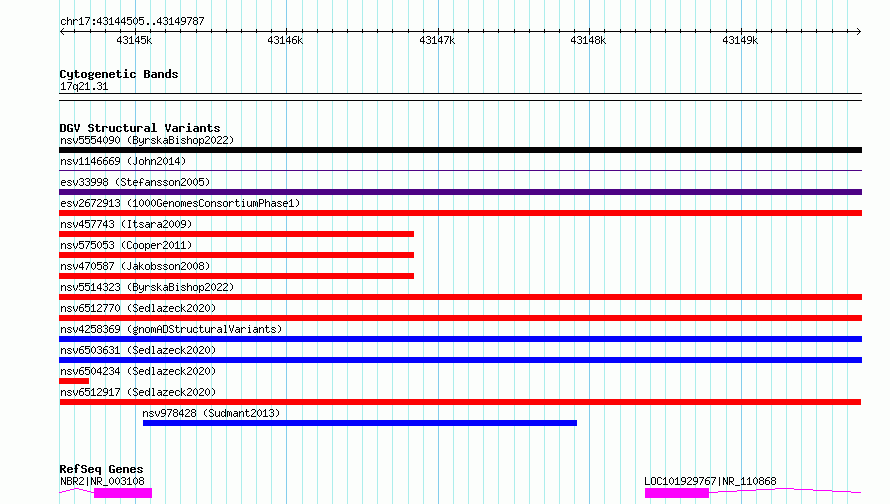890x504 pixels.
Task: Select the blue nsv978428 variant bar
Action: pyautogui.click(x=360, y=423)
